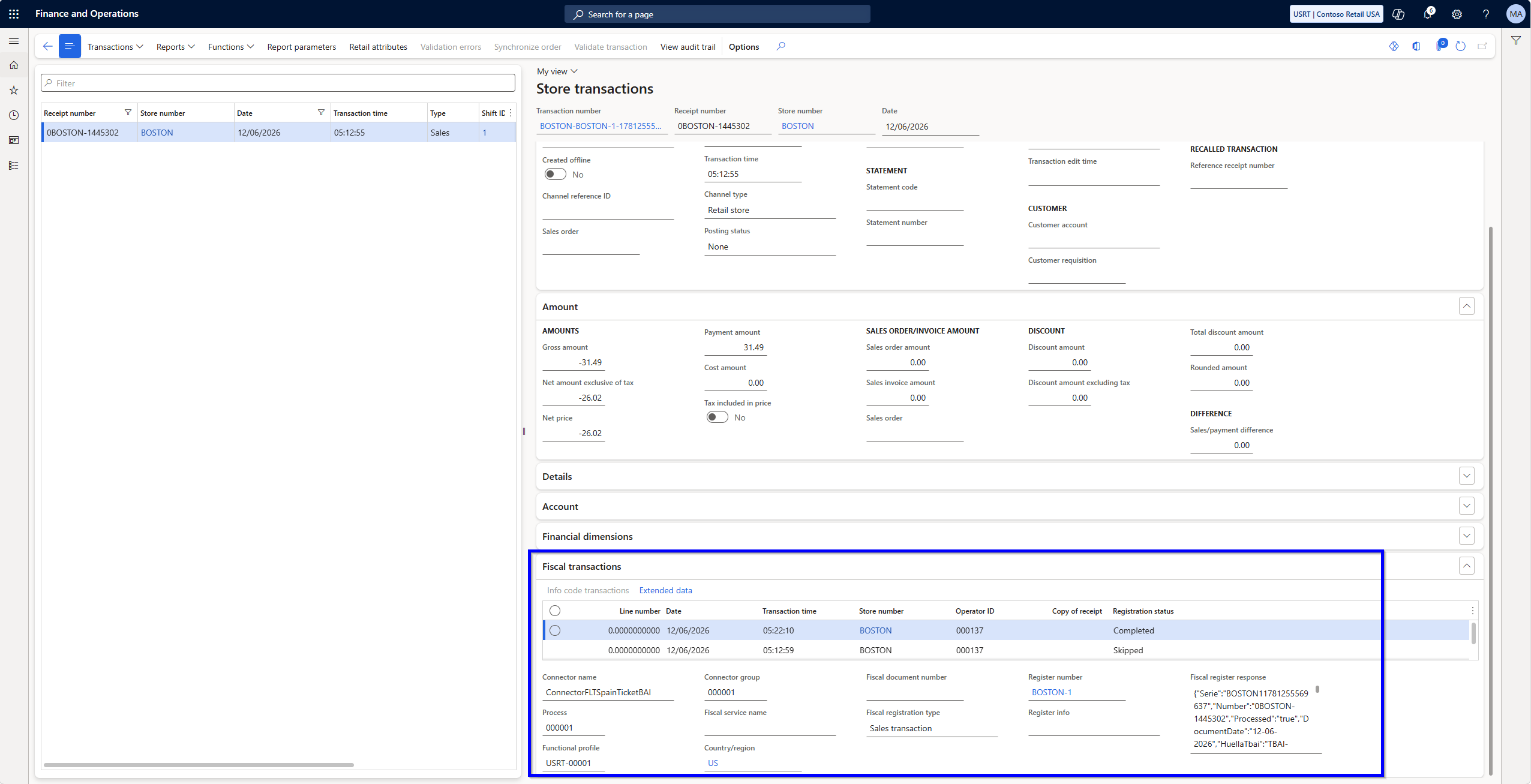Open the settings gear menu
This screenshot has width=1531, height=784.
point(1457,14)
